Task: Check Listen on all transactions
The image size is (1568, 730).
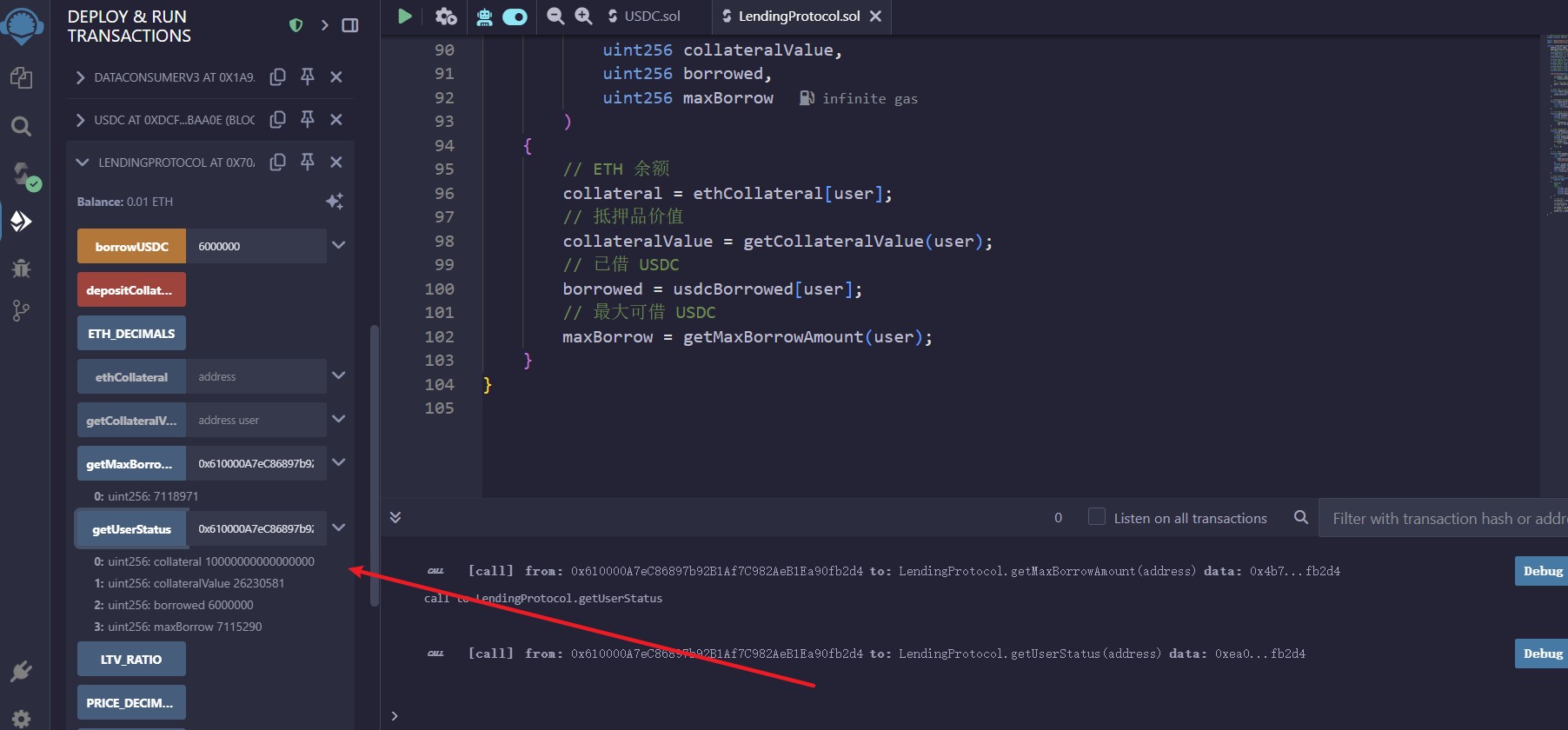Action: [1097, 516]
